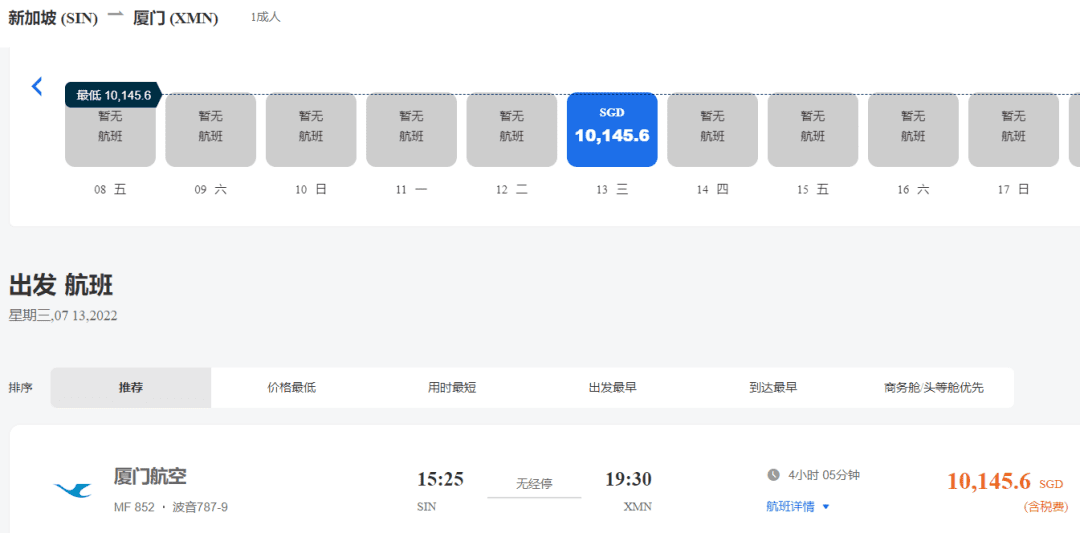Choose the date tile for 09 六
Image resolution: width=1080 pixels, height=533 pixels.
point(210,129)
